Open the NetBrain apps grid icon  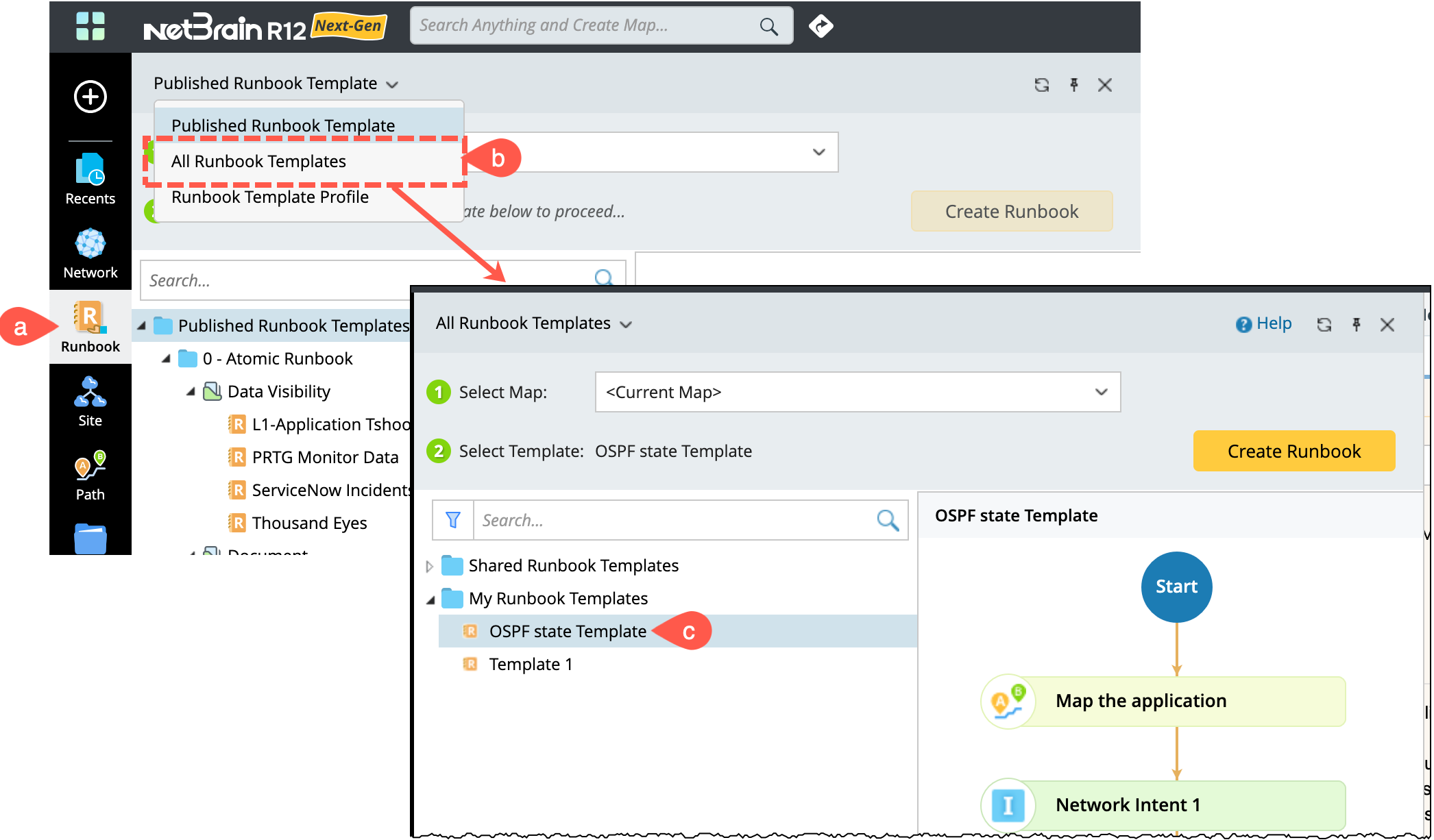click(90, 26)
